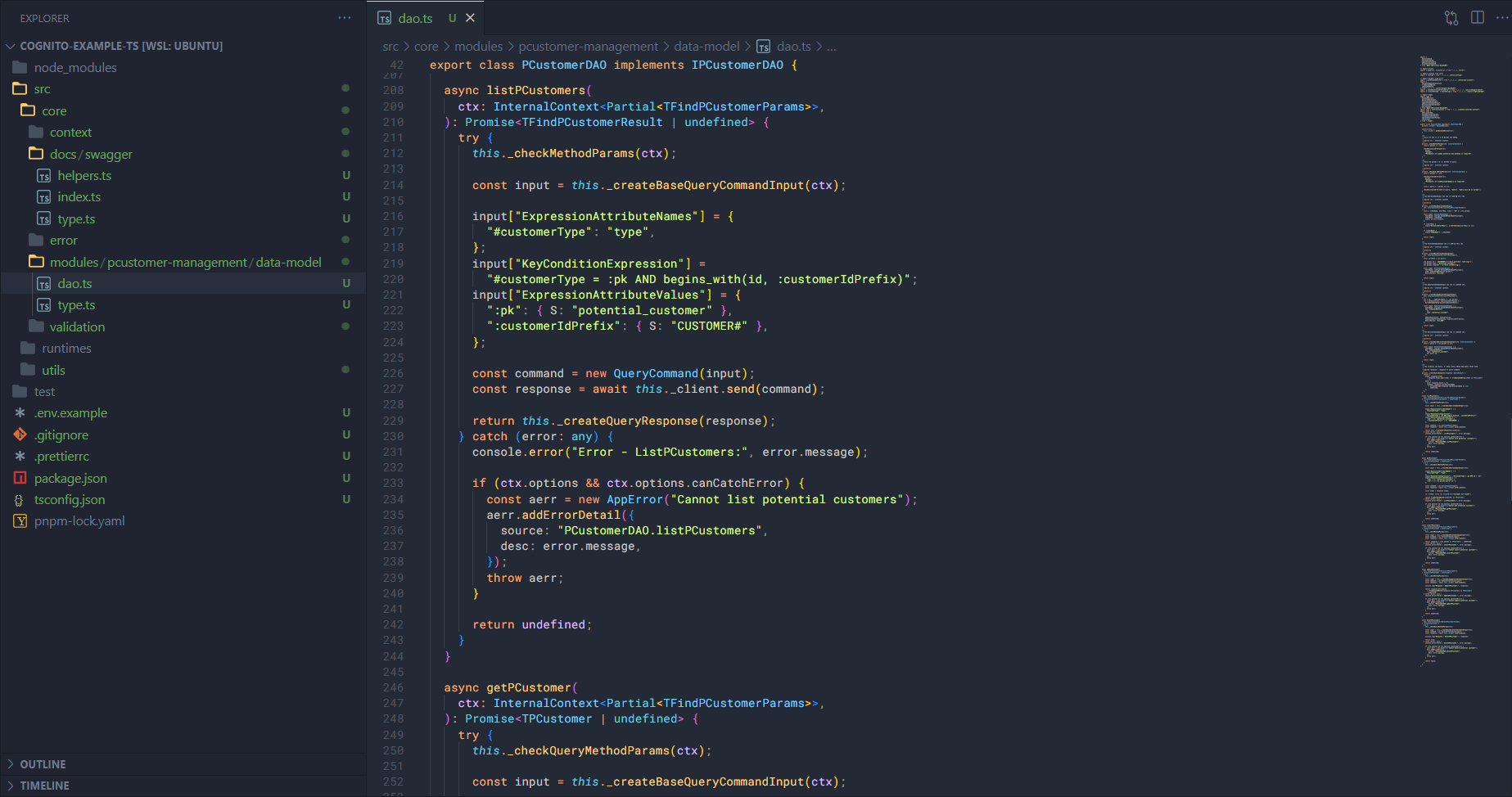1512x797 pixels.
Task: Click the tsconfig.json braces icon
Action: [20, 500]
